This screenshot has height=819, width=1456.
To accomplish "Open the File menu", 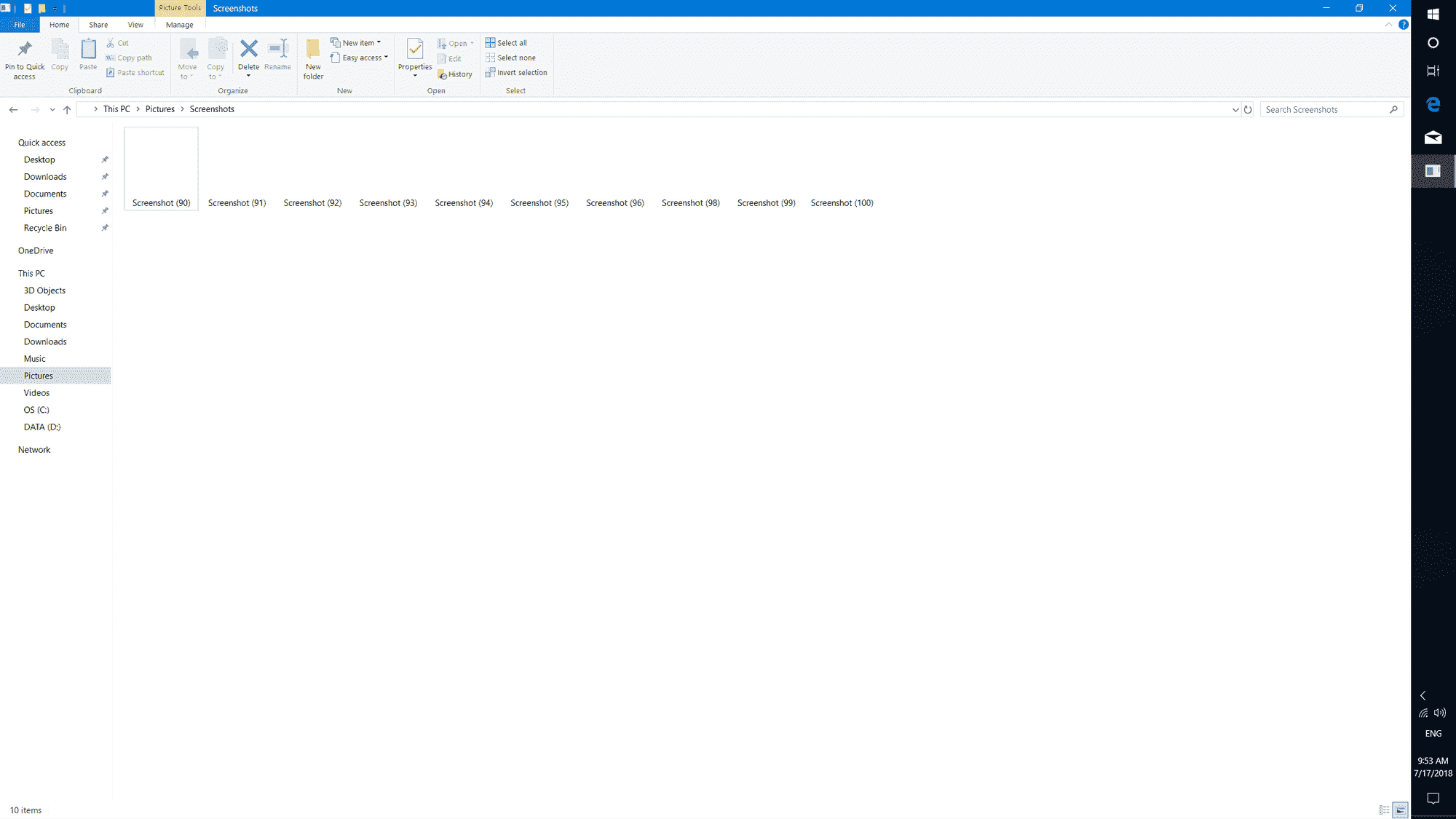I will 20,25.
